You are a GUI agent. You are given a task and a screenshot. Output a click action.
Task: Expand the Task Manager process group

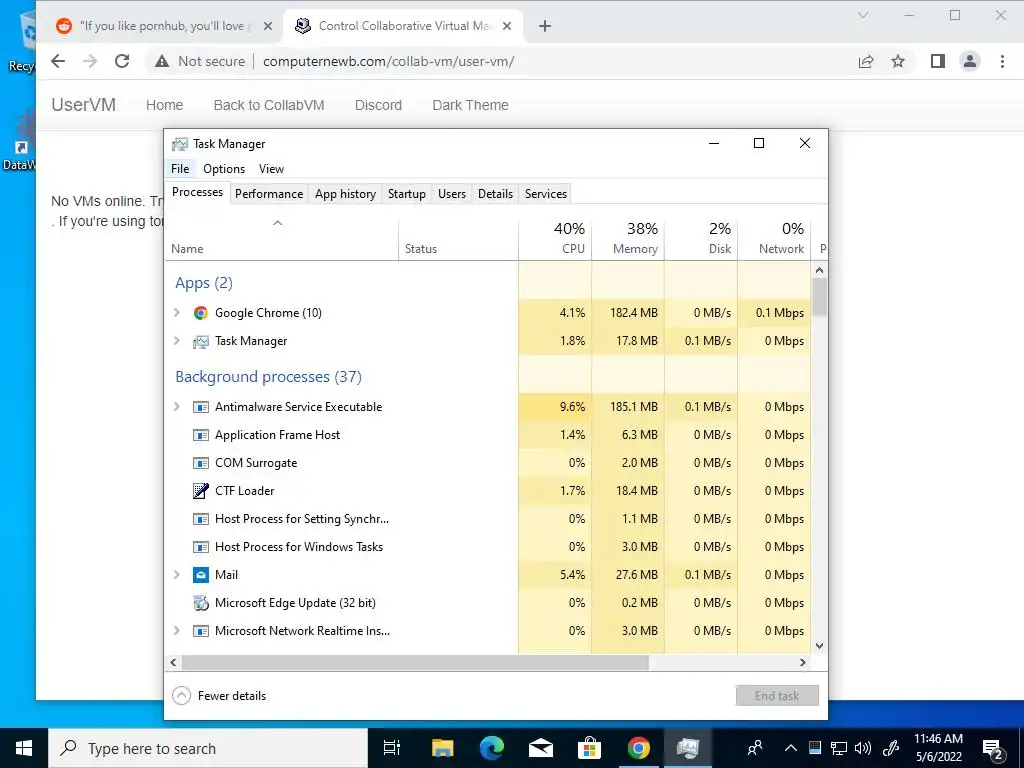pos(176,341)
